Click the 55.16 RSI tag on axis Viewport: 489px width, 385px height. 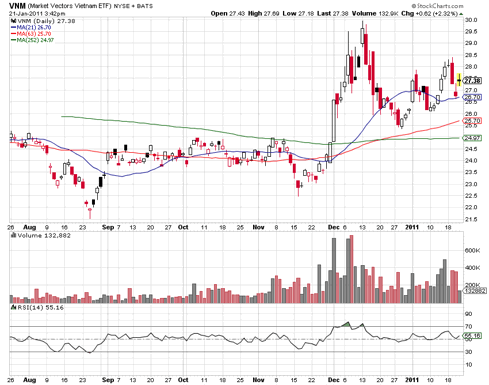(473, 336)
